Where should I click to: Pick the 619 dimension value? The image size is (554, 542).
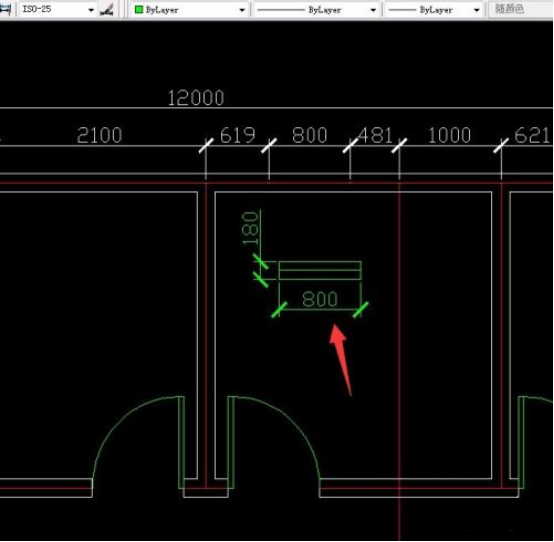[237, 135]
